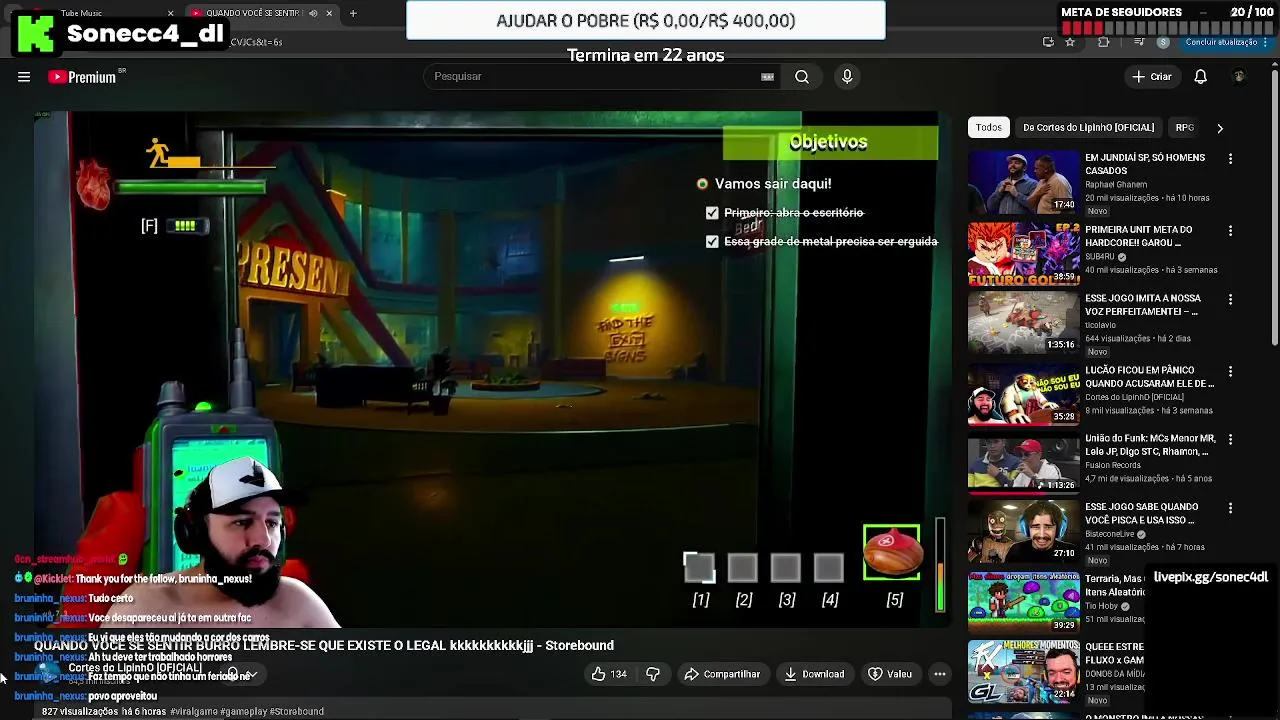Click the Download button
The width and height of the screenshot is (1280, 720).
point(814,674)
